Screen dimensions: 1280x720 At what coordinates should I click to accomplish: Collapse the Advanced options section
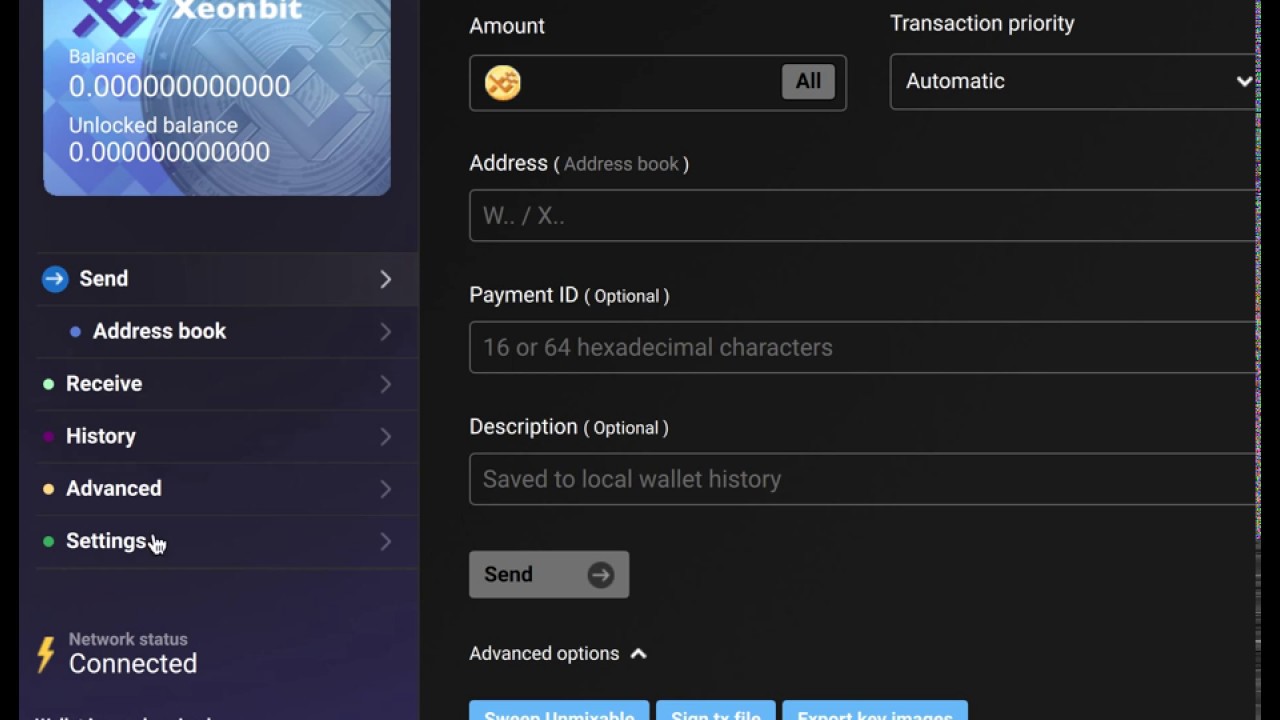pyautogui.click(x=558, y=654)
